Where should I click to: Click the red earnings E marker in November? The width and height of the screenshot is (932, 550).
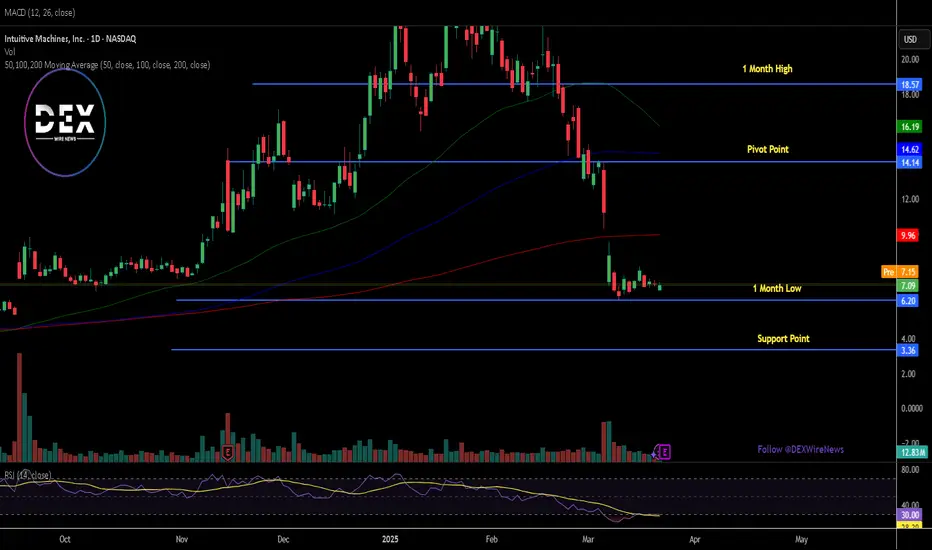(x=227, y=452)
